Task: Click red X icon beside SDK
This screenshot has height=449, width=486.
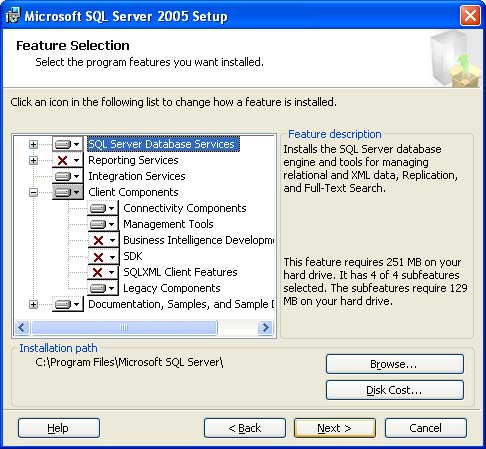Action: pyautogui.click(x=103, y=256)
